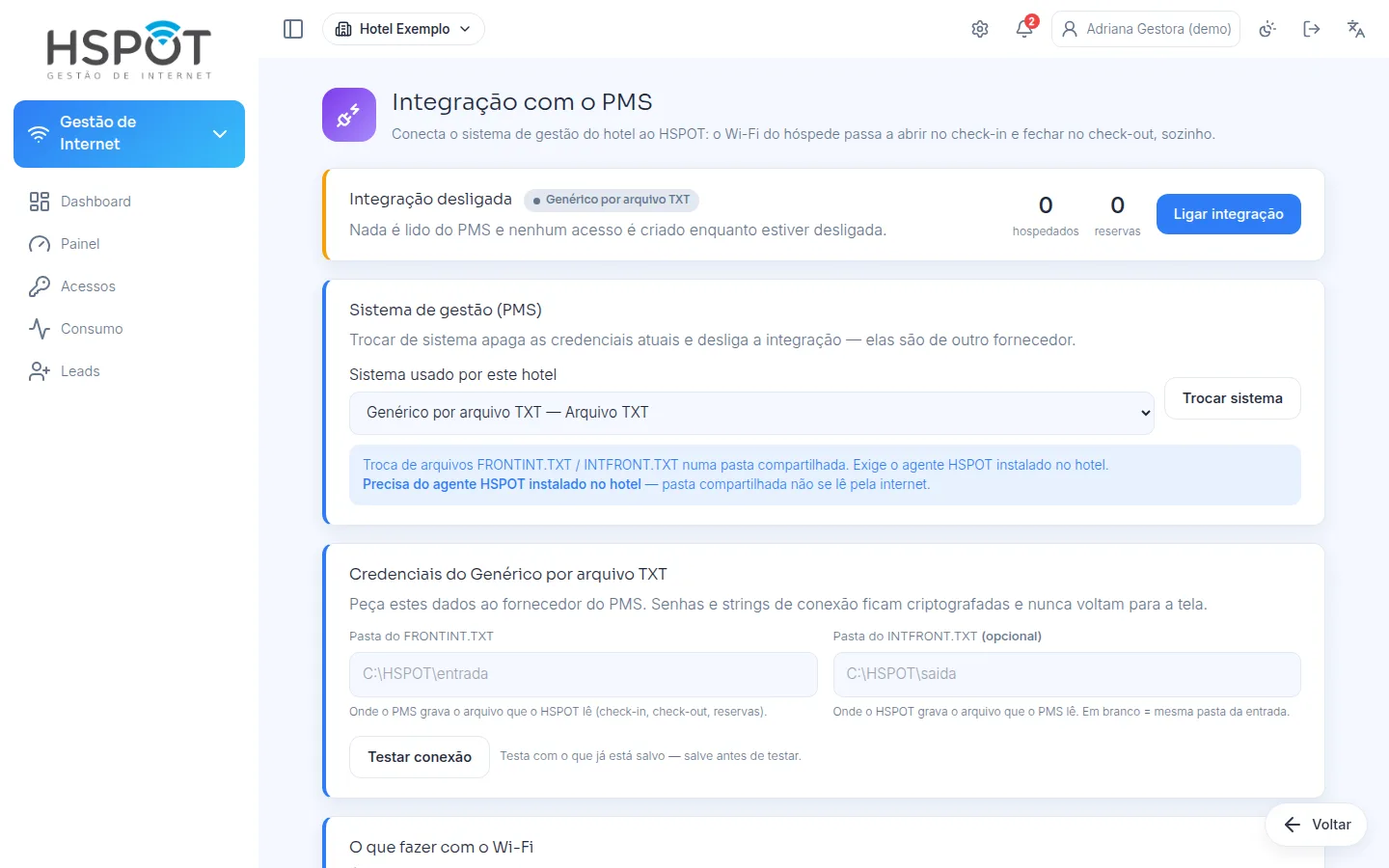Click the hotel building icon beside Hotel Exemplo
1389x868 pixels.
click(x=343, y=29)
